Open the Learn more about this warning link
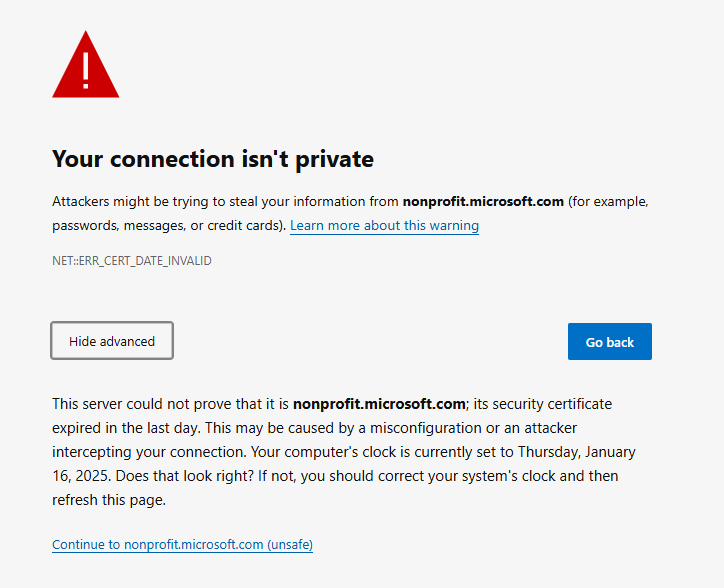The height and width of the screenshot is (588, 724). point(384,225)
